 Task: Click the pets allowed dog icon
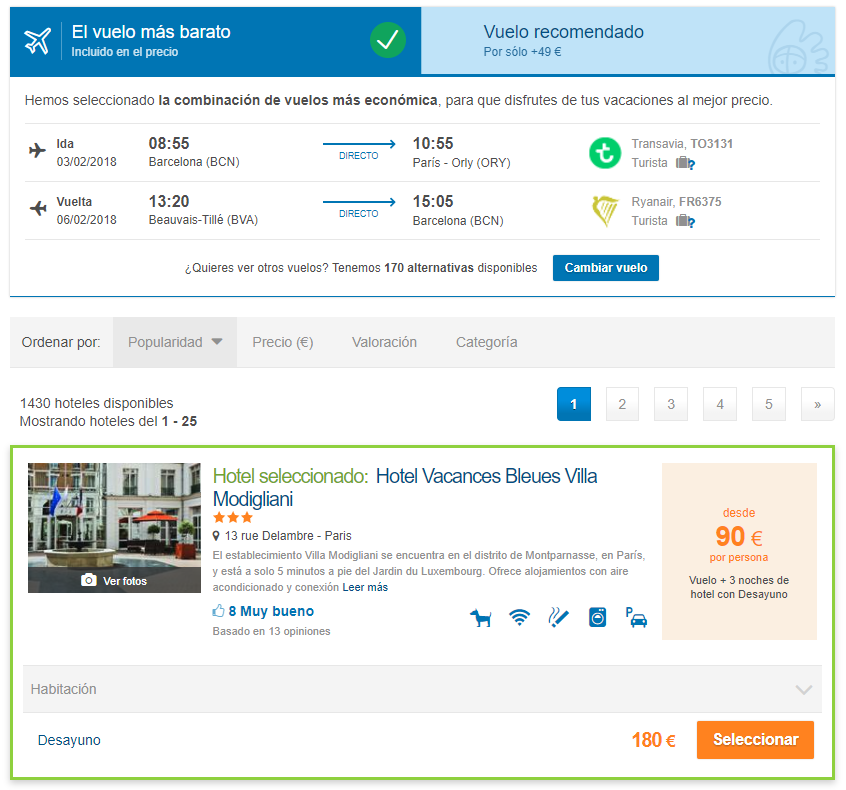point(481,618)
